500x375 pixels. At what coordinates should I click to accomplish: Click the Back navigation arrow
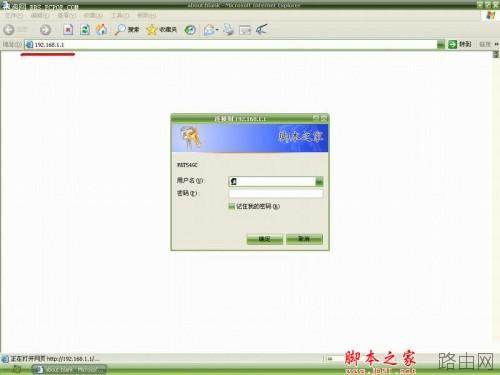[9, 30]
